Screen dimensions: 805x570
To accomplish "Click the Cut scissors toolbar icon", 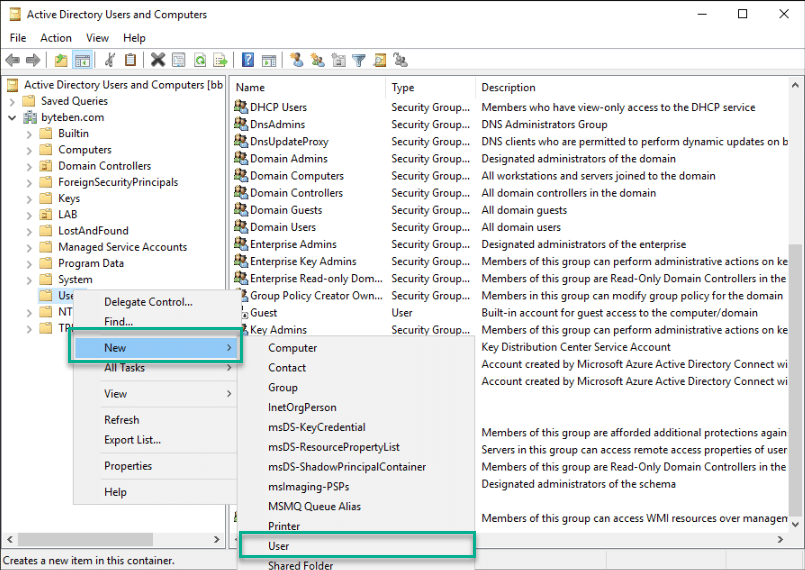I will coord(109,60).
